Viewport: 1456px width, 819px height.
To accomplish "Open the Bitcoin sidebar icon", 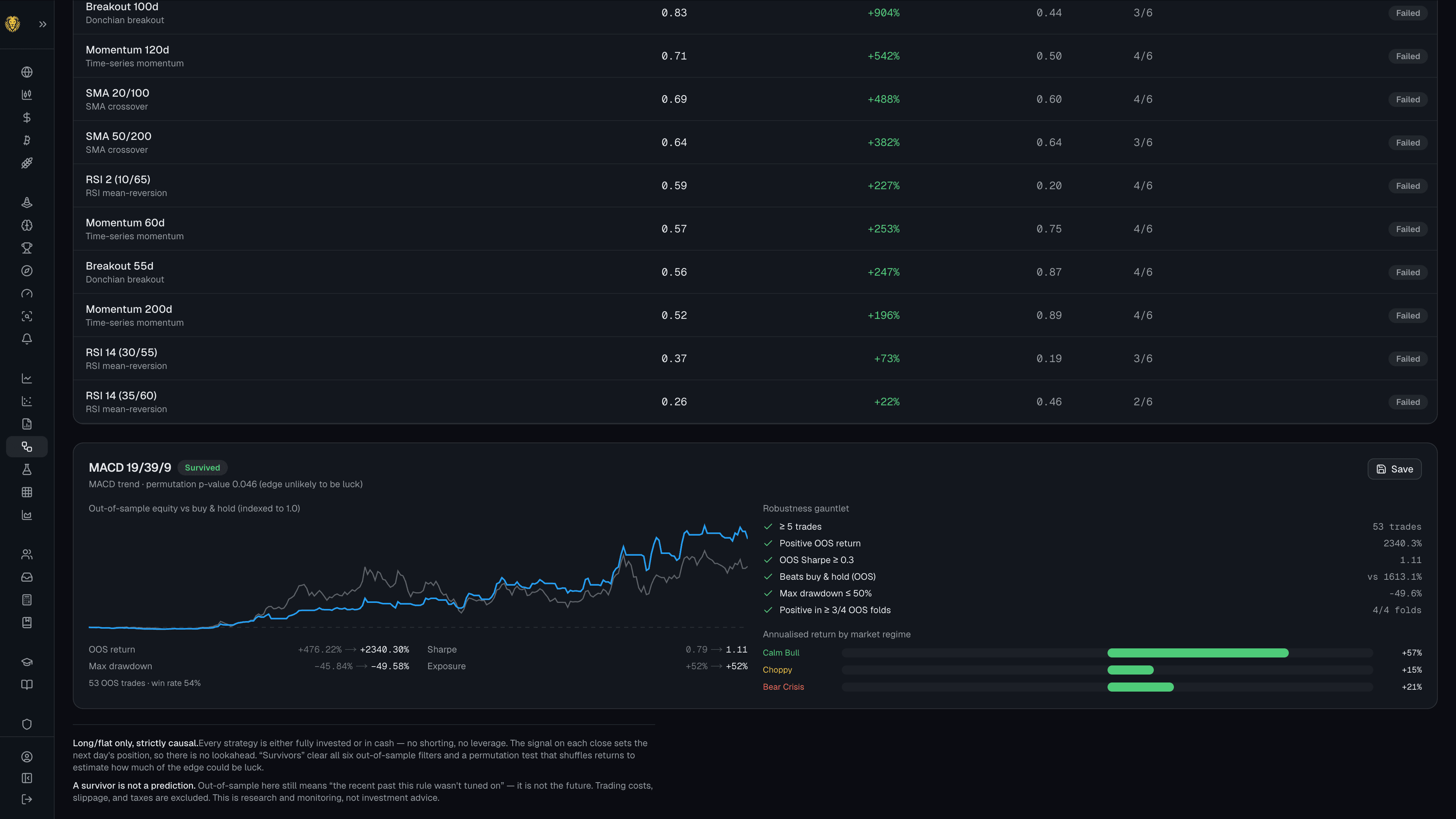I will click(27, 140).
